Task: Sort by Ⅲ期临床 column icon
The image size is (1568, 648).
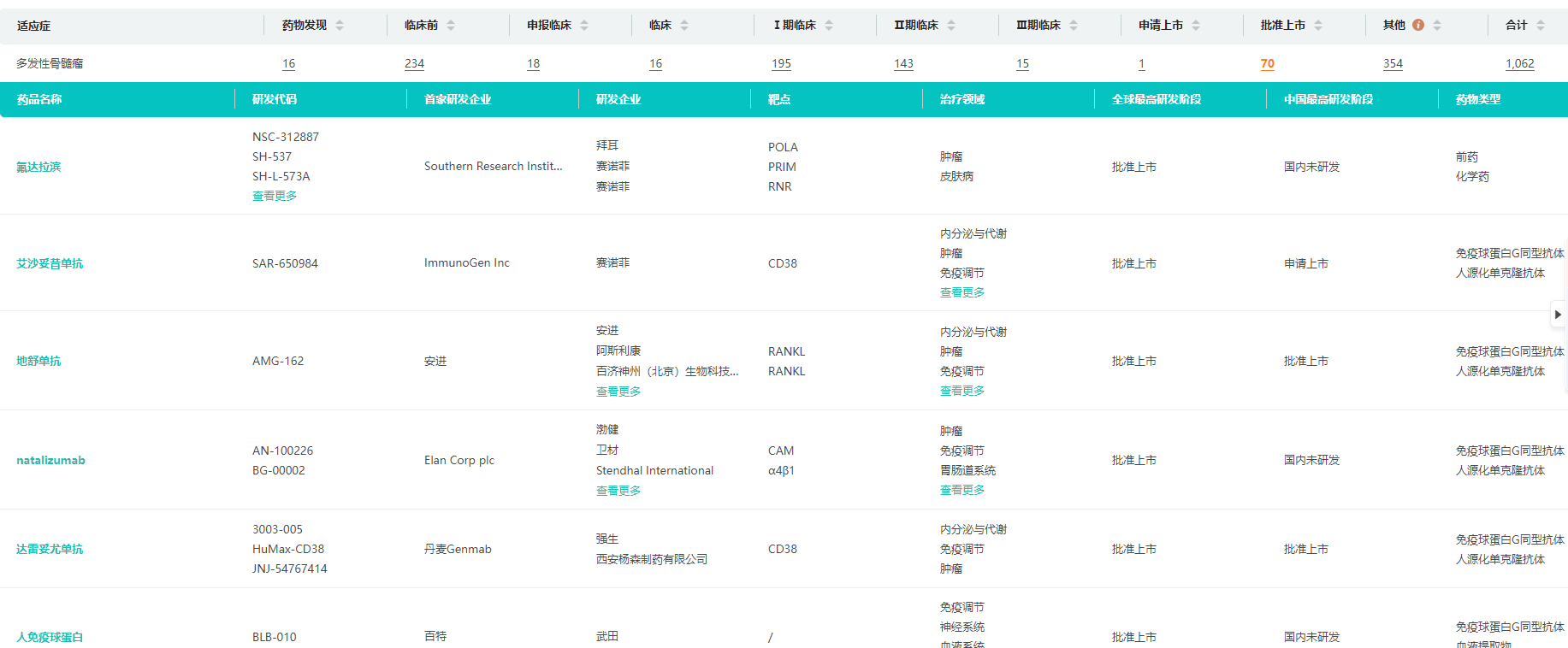Action: click(x=1074, y=26)
